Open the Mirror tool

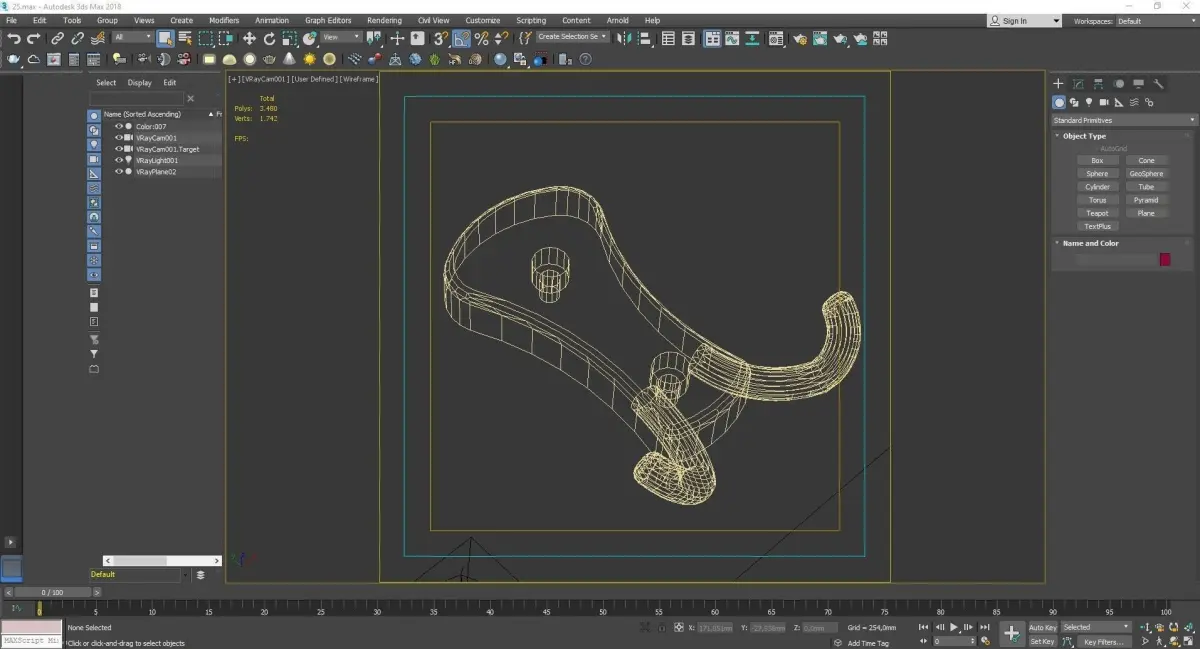625,38
